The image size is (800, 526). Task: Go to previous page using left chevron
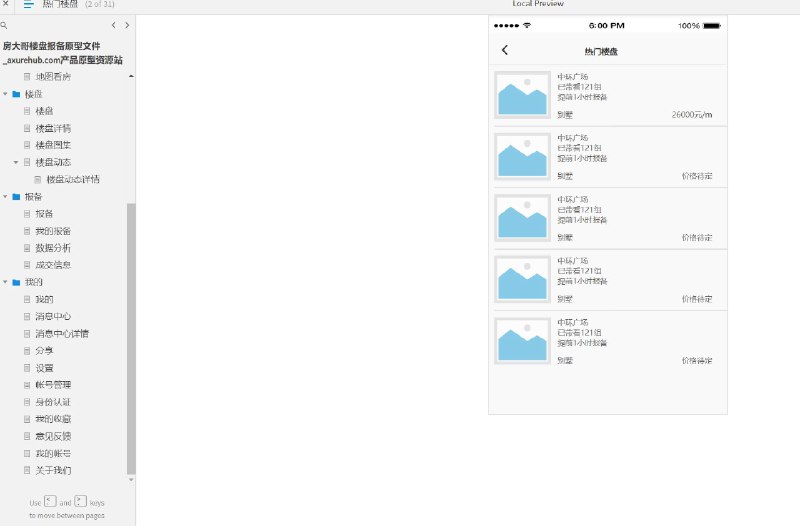[x=113, y=25]
